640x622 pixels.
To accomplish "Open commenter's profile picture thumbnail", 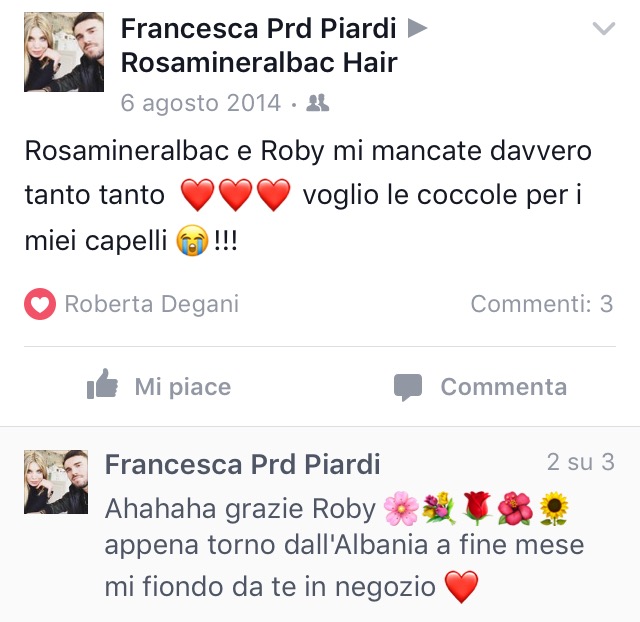I will tap(56, 482).
